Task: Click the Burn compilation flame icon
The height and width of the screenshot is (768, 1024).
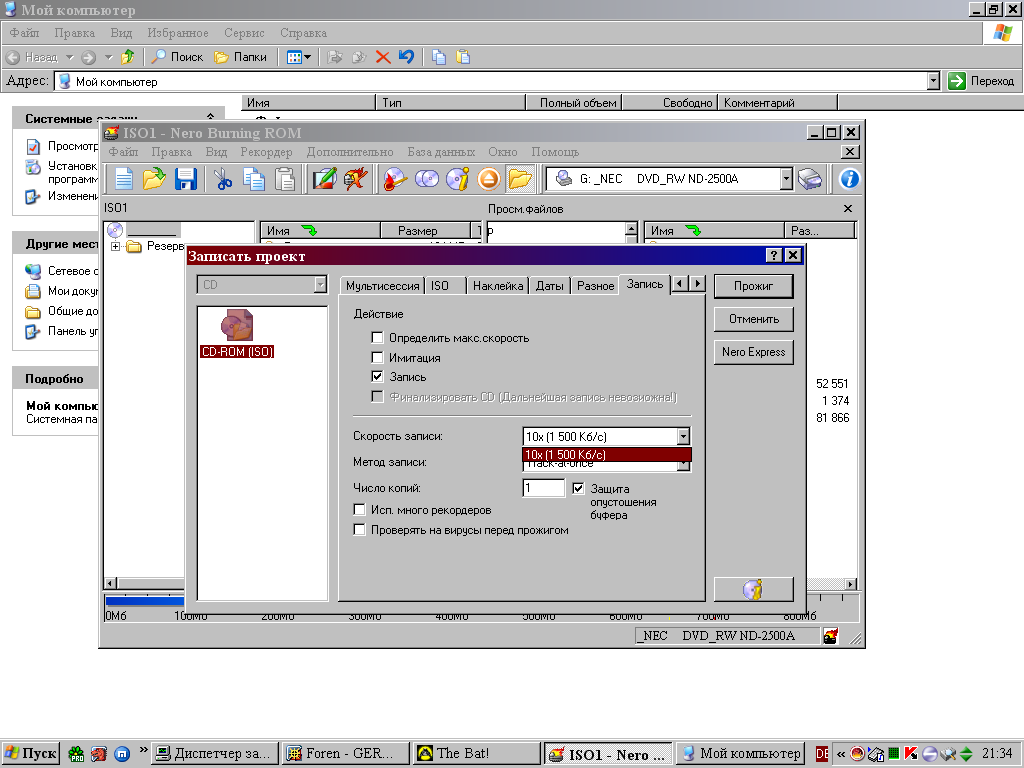Action: click(x=355, y=178)
